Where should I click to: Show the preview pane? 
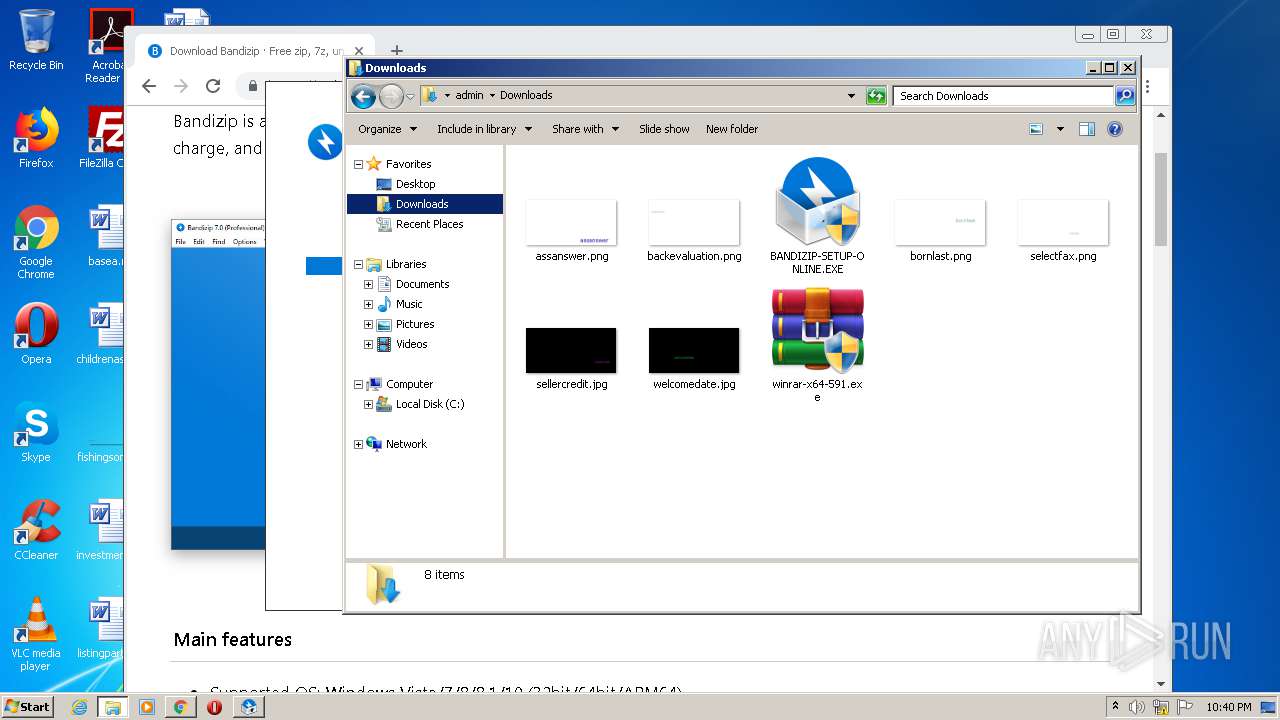pos(1087,129)
